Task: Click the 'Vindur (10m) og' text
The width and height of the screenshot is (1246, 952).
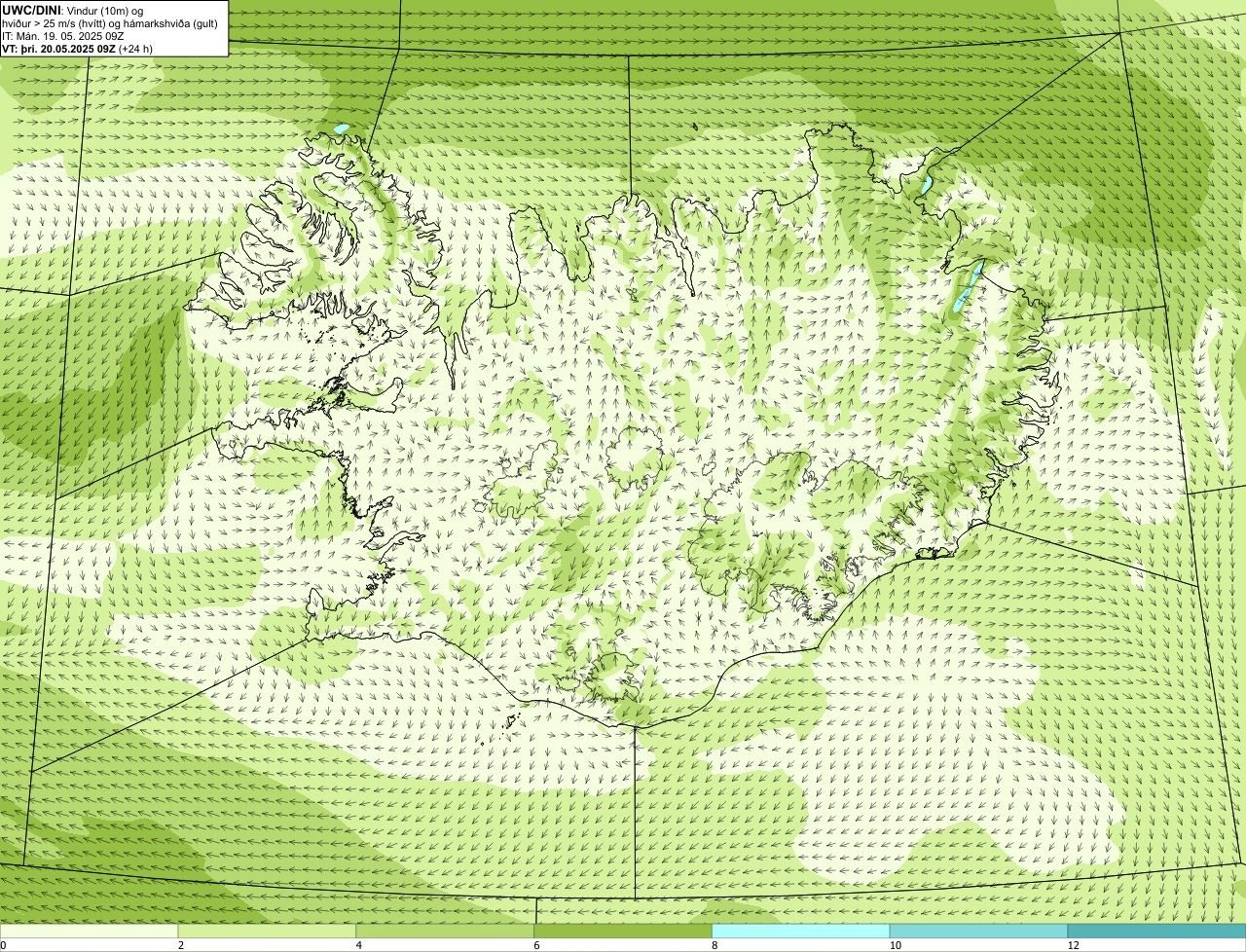Action: click(x=105, y=10)
